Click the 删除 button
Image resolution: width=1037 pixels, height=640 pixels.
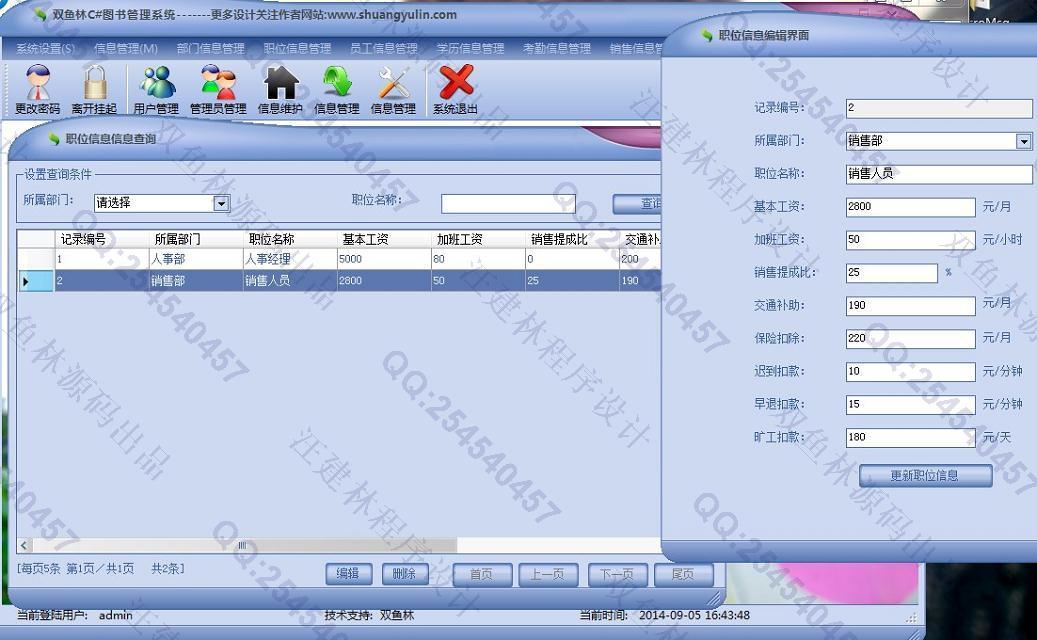click(405, 574)
